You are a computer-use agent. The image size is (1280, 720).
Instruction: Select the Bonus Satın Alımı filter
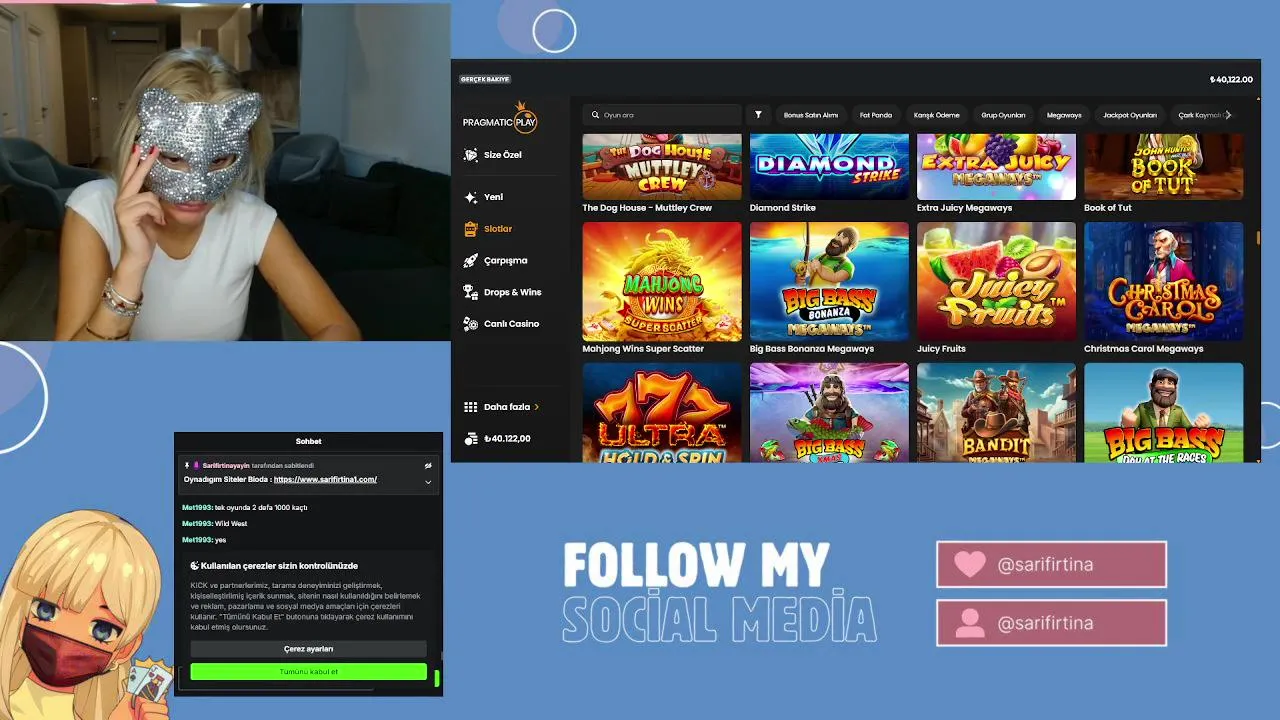click(x=811, y=115)
